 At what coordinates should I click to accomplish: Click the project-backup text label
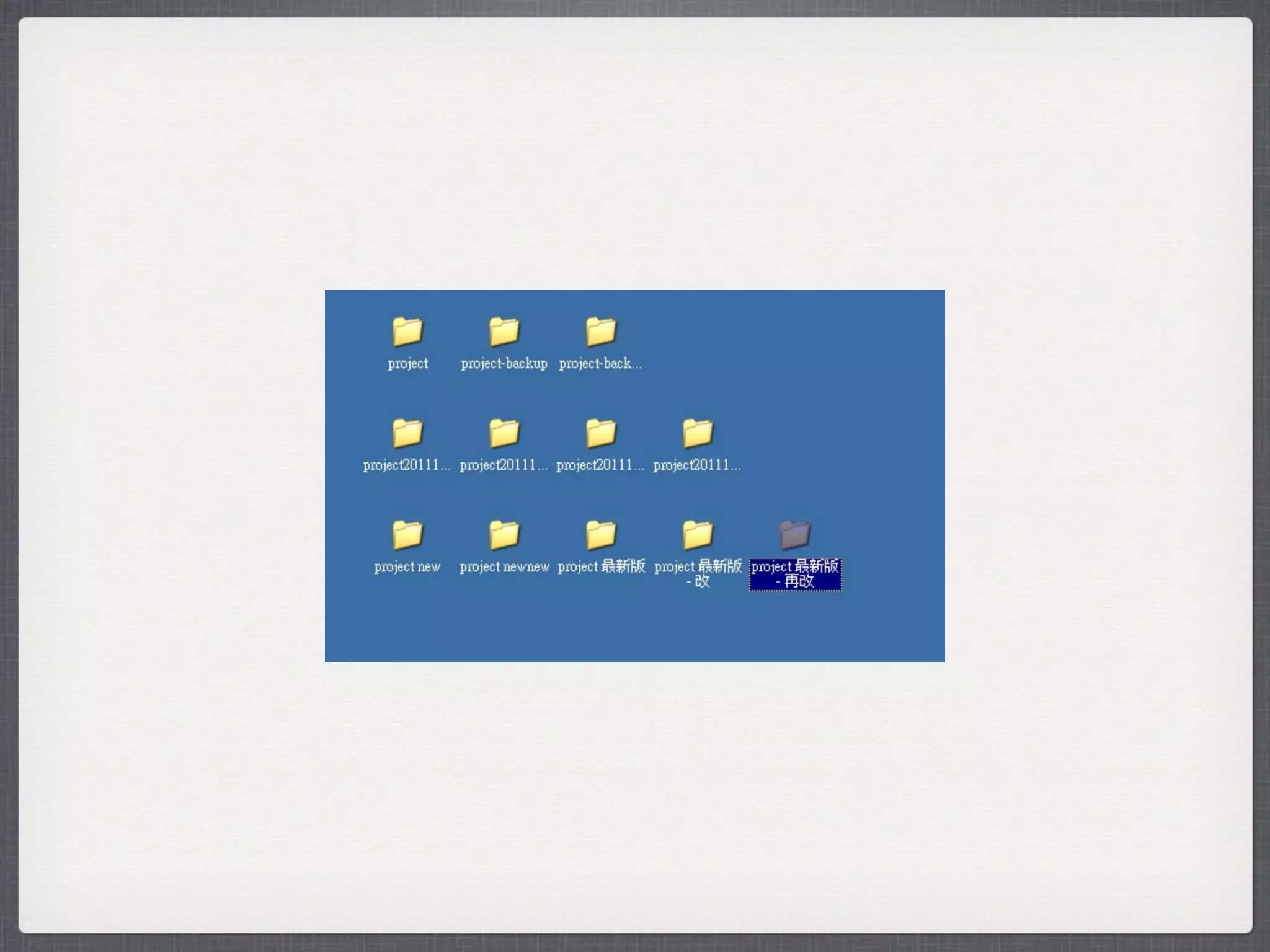point(504,364)
